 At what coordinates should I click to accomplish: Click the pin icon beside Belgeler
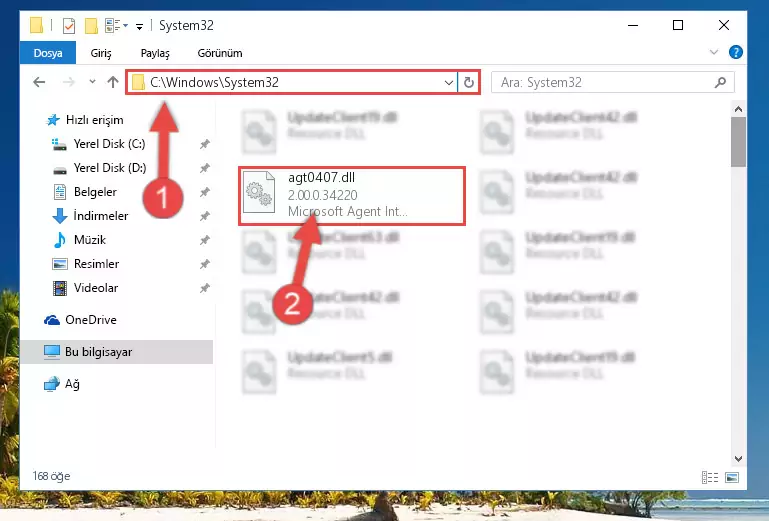click(x=205, y=192)
